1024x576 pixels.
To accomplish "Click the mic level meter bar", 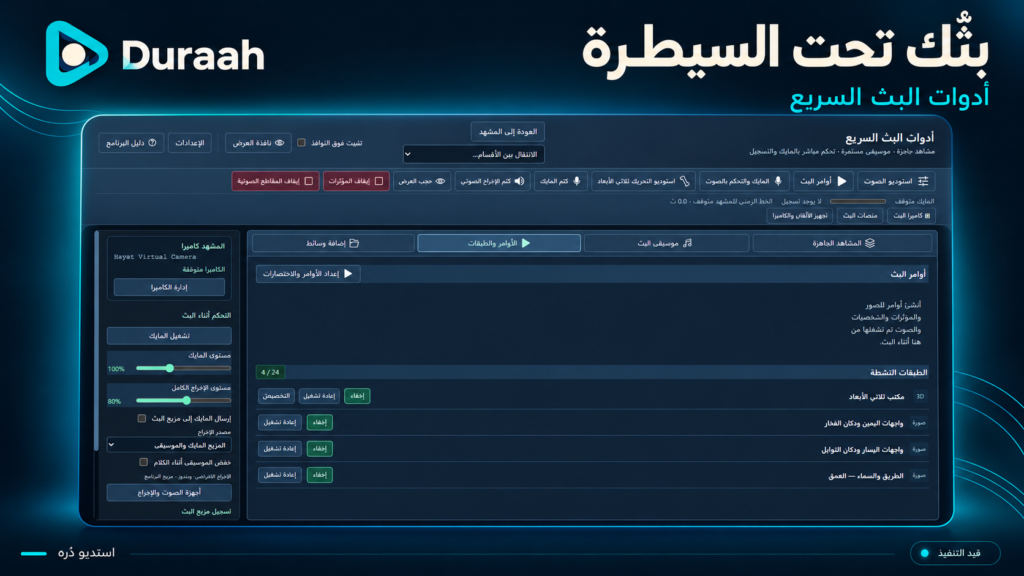I will click(857, 201).
